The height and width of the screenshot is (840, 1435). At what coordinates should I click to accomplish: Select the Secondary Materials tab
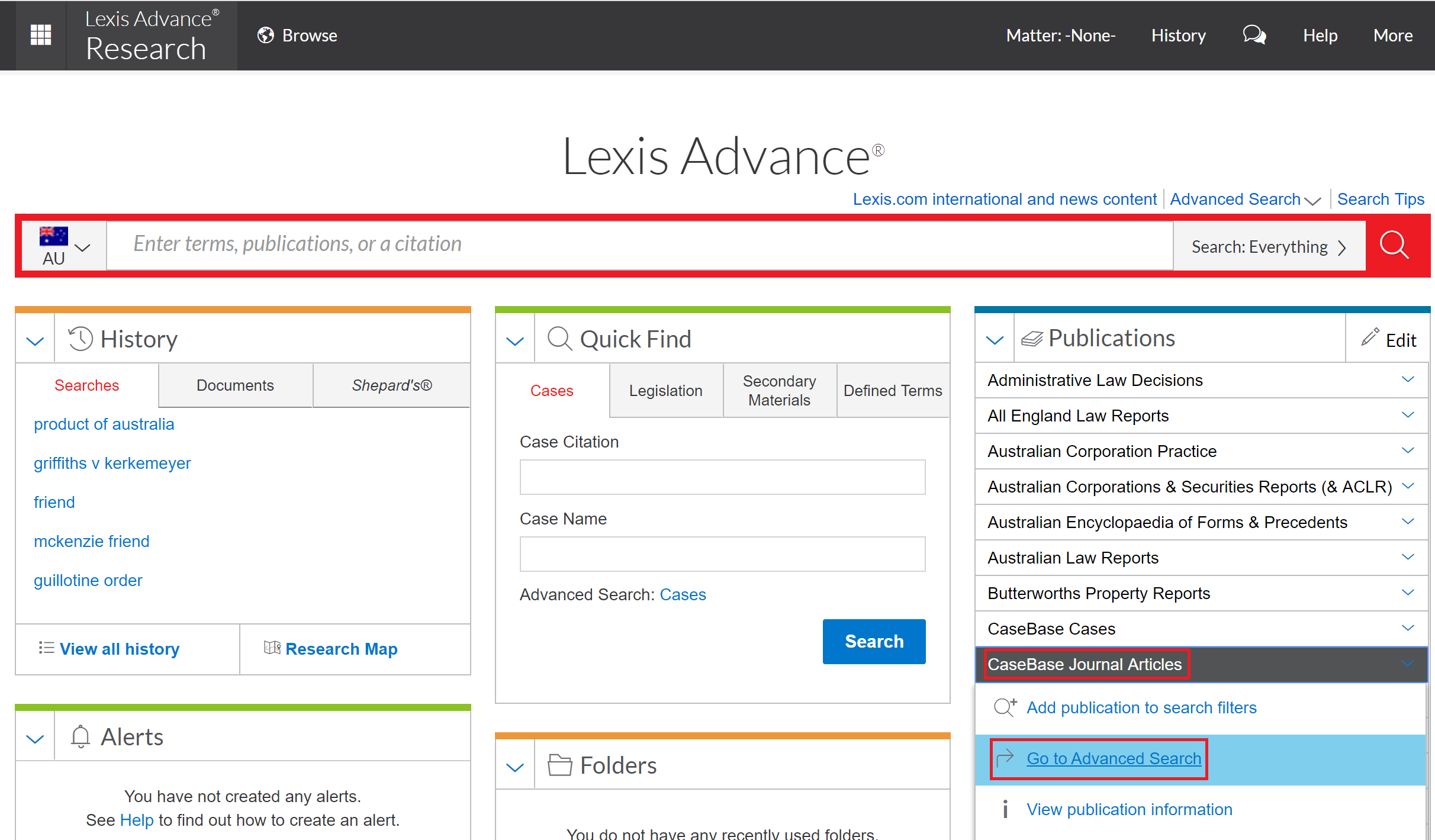click(780, 391)
